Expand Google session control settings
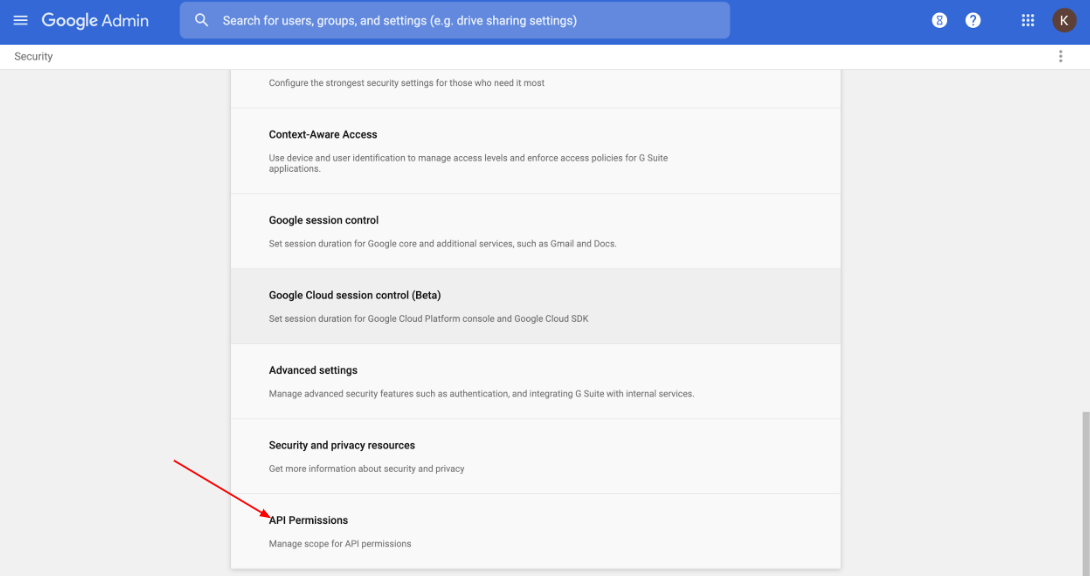This screenshot has height=576, width=1090. click(x=324, y=220)
